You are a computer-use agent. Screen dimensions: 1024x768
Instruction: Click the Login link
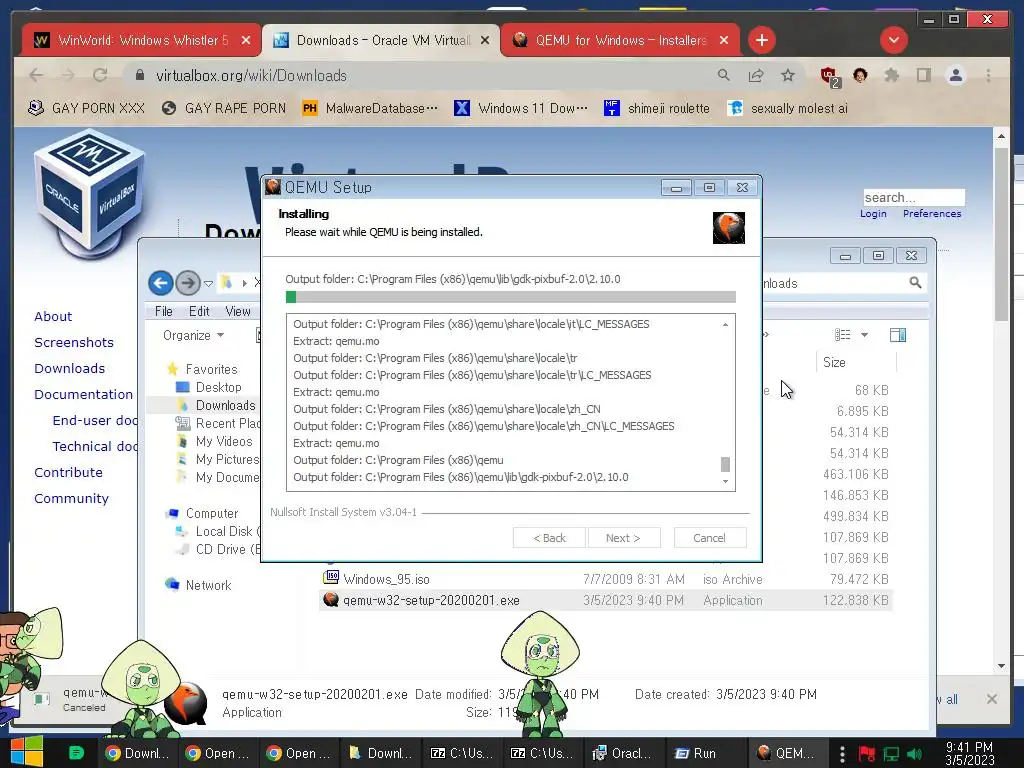point(873,214)
